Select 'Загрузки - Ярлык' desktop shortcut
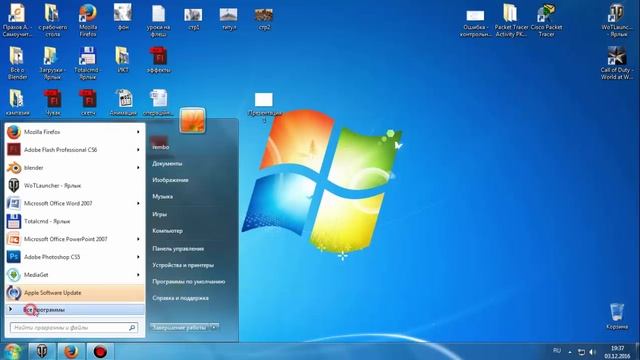 (53, 63)
